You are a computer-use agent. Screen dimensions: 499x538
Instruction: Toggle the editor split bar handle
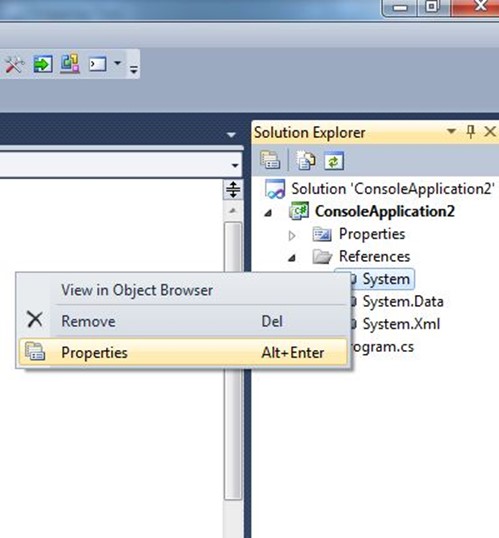pyautogui.click(x=233, y=189)
